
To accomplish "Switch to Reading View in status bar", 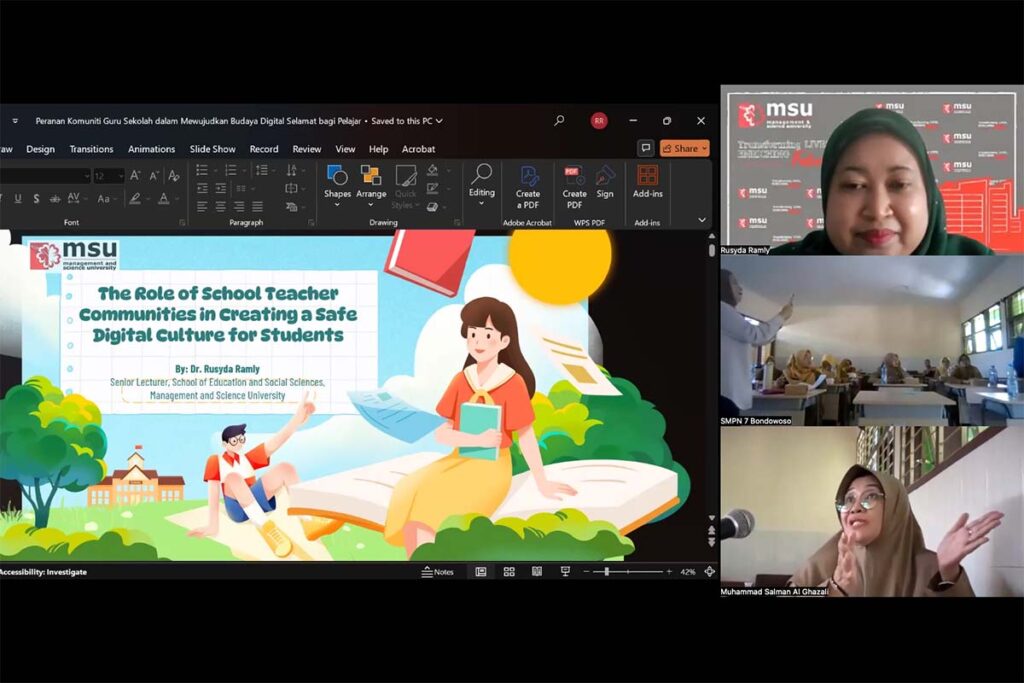I will tap(537, 571).
